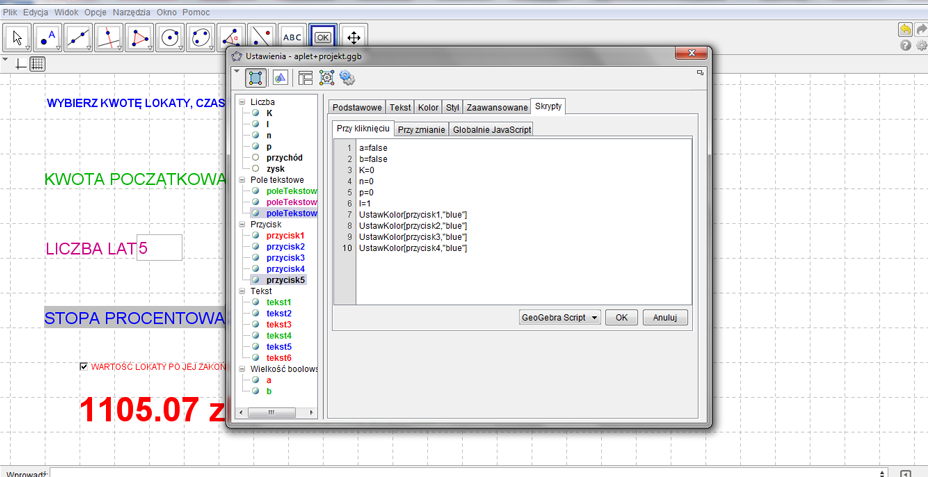Open the Opcje menu
928x477 pixels.
96,12
